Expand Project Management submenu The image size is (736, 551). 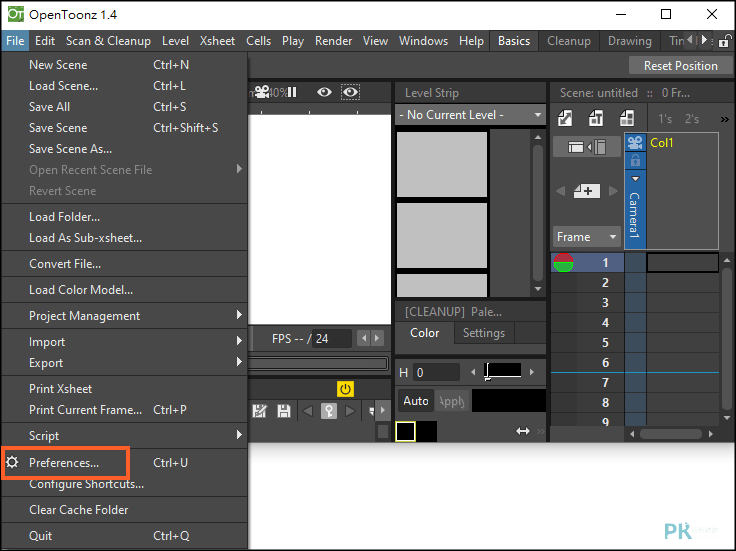[124, 316]
